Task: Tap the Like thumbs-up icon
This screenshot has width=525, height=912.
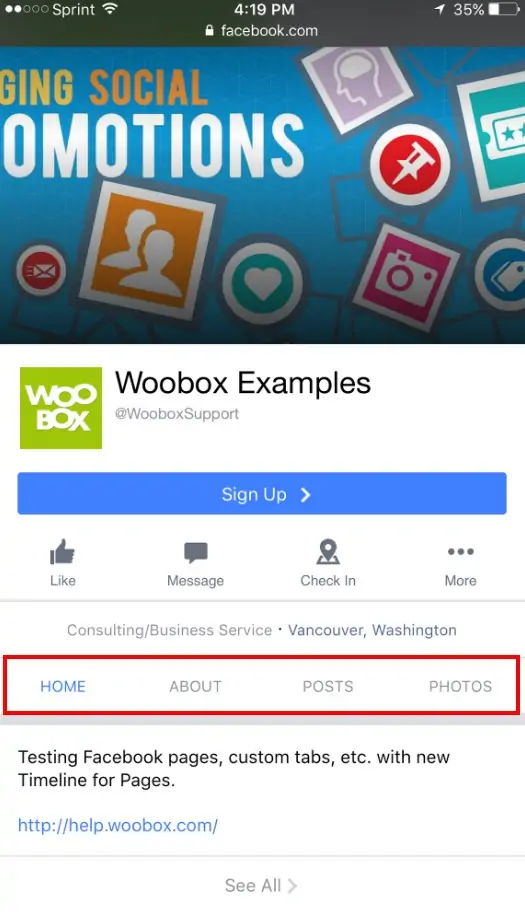Action: 62,551
